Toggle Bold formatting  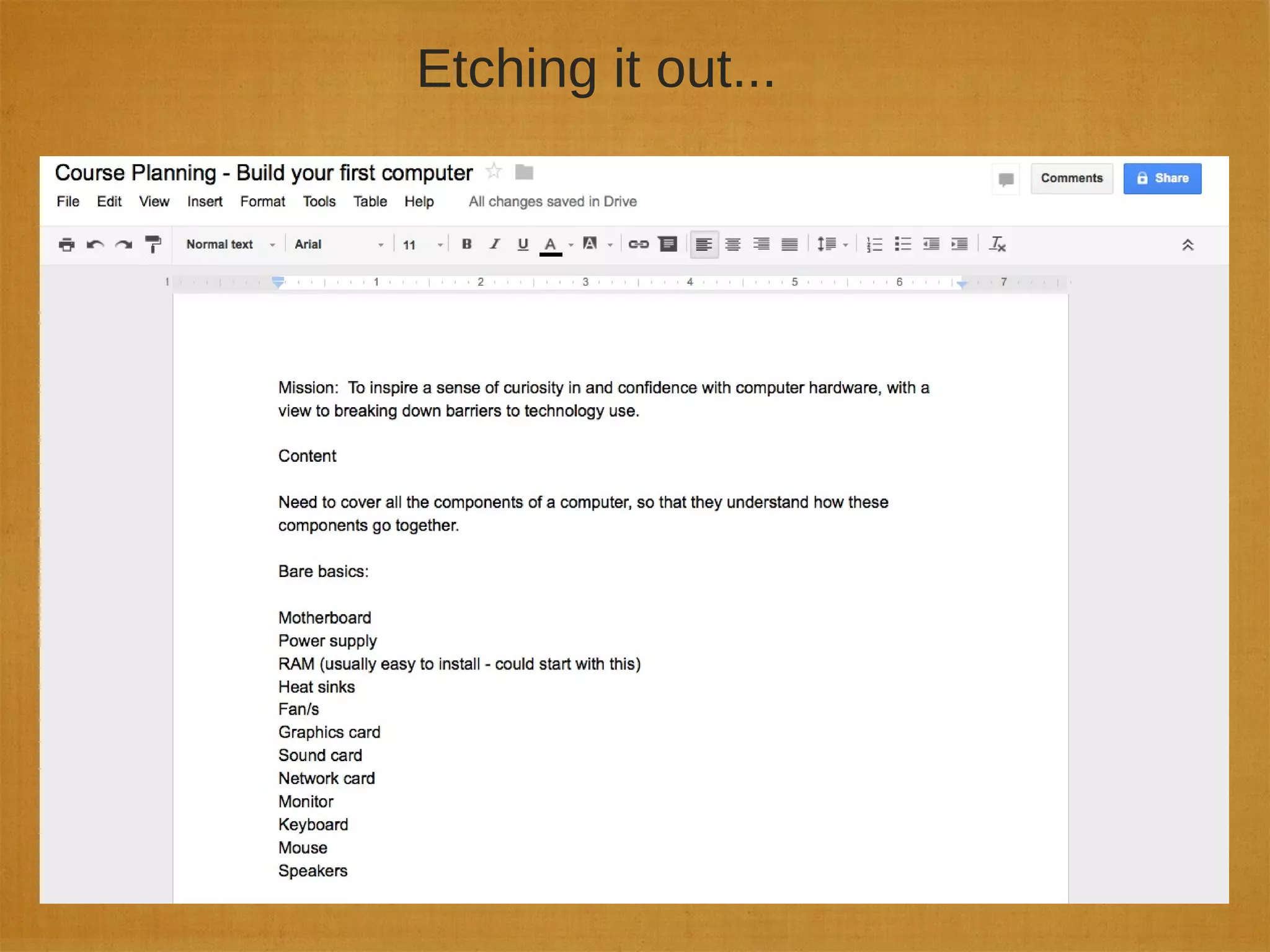(x=467, y=244)
